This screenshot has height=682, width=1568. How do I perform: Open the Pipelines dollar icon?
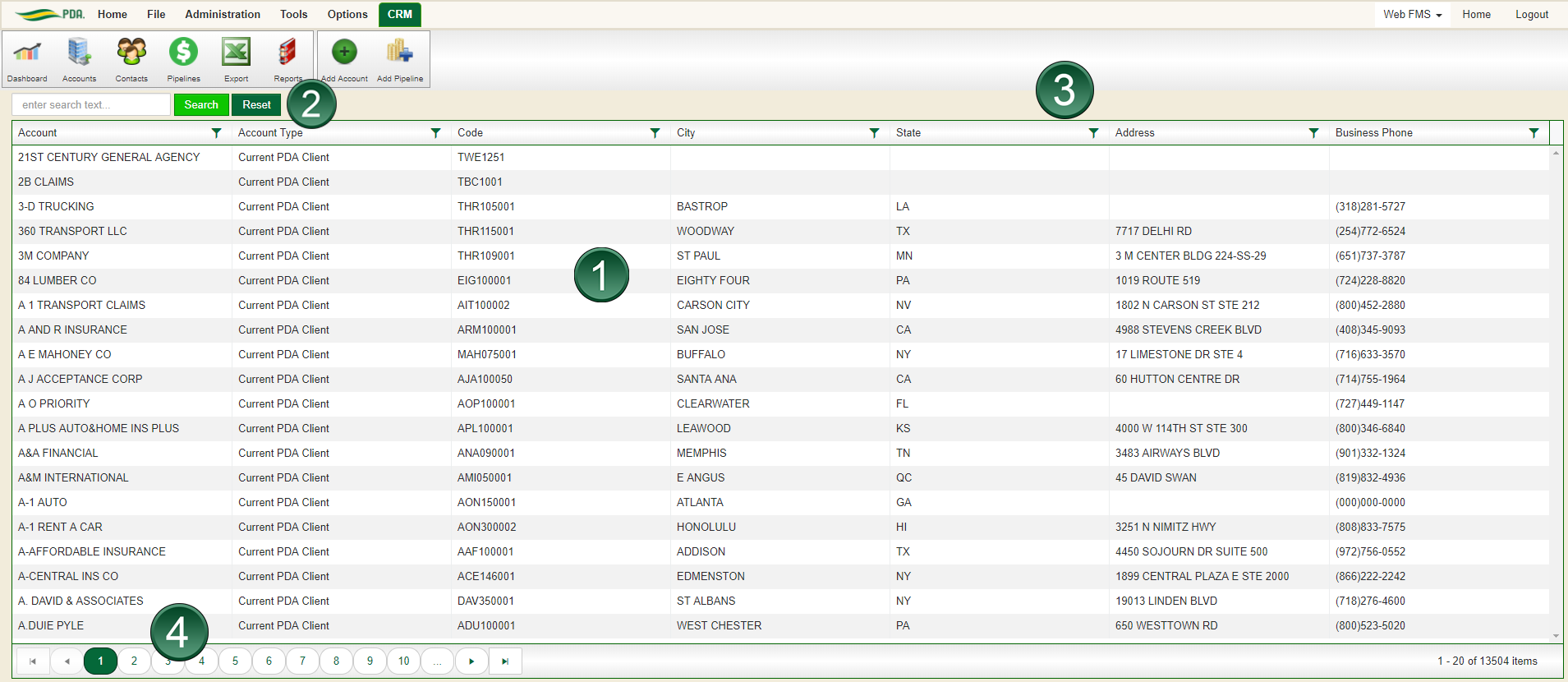183,53
